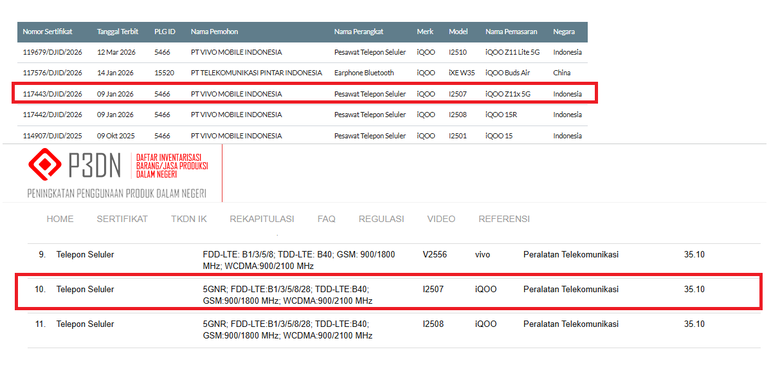
Task: Click model iXE W35
Action: click(462, 73)
